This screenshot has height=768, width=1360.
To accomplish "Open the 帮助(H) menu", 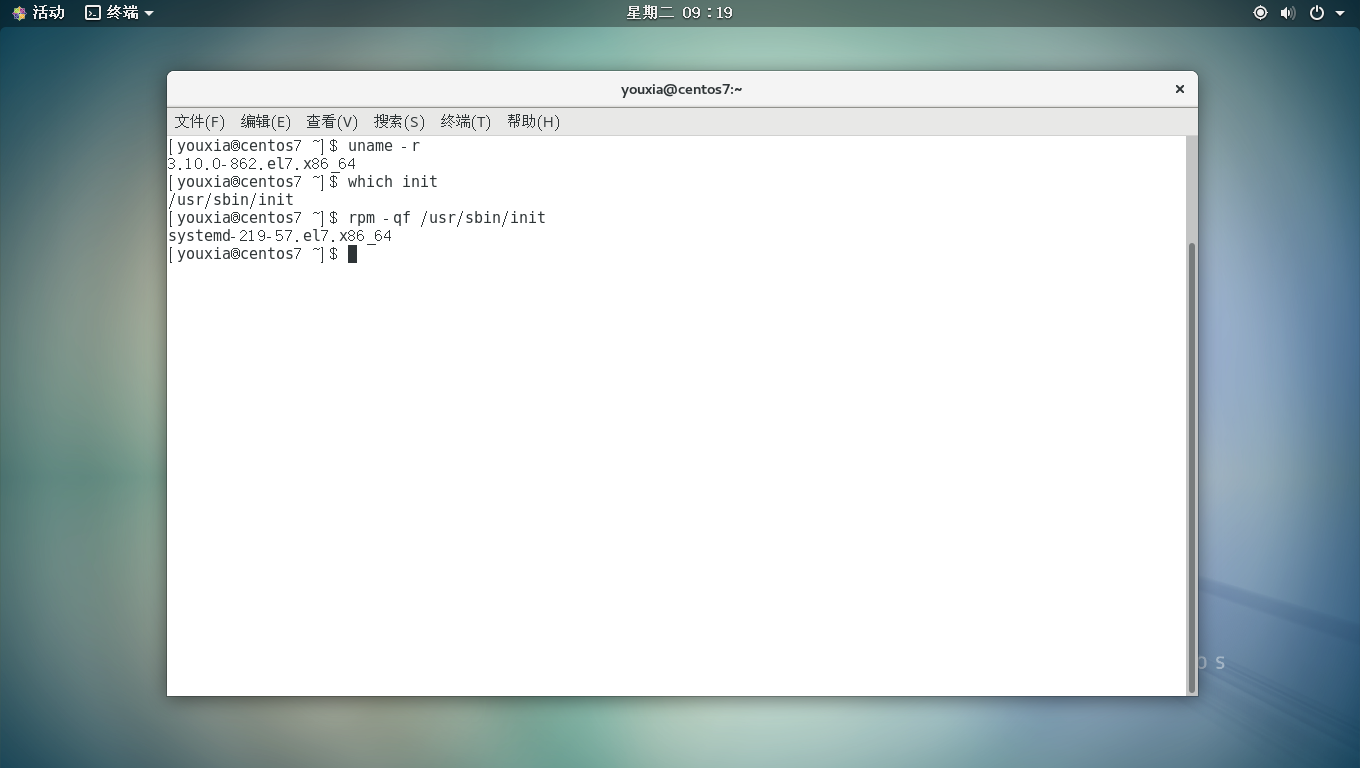I will pos(533,122).
